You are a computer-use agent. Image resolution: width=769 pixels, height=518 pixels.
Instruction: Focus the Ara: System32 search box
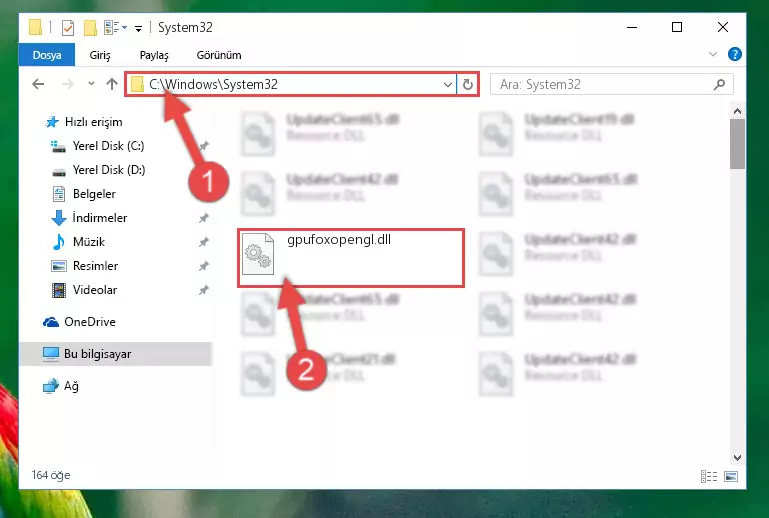612,84
